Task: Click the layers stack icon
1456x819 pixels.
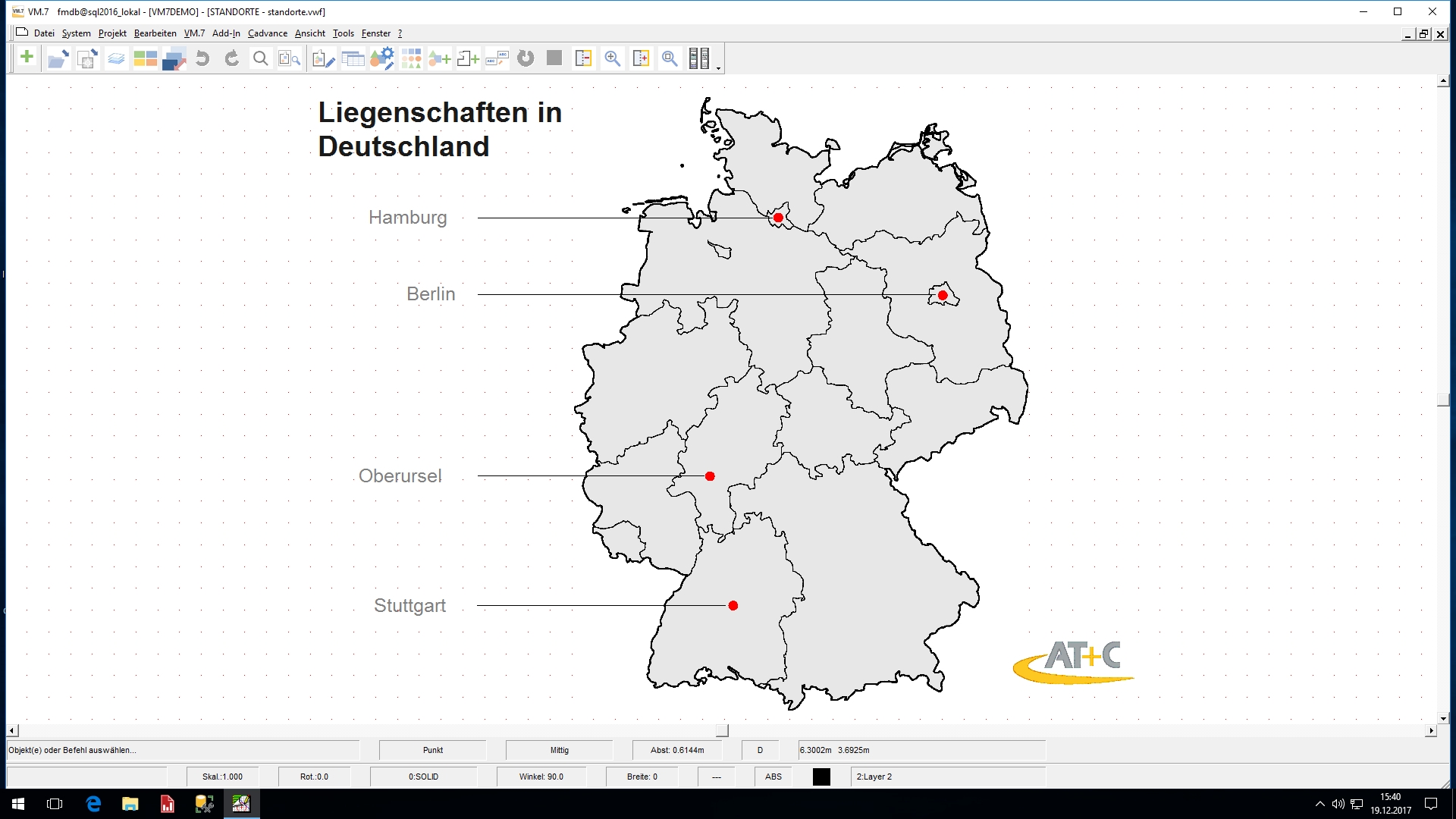Action: [115, 58]
